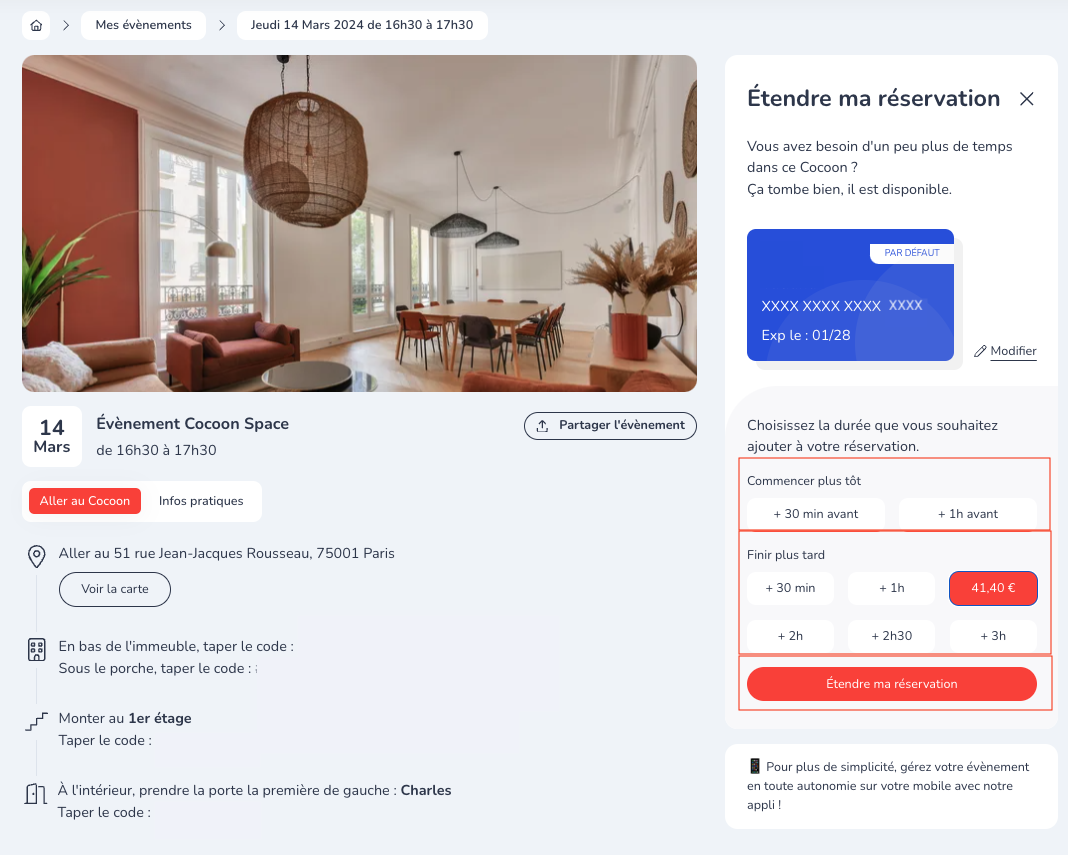Click the pencil icon next to Modifier
The image size is (1068, 855).
coord(980,352)
